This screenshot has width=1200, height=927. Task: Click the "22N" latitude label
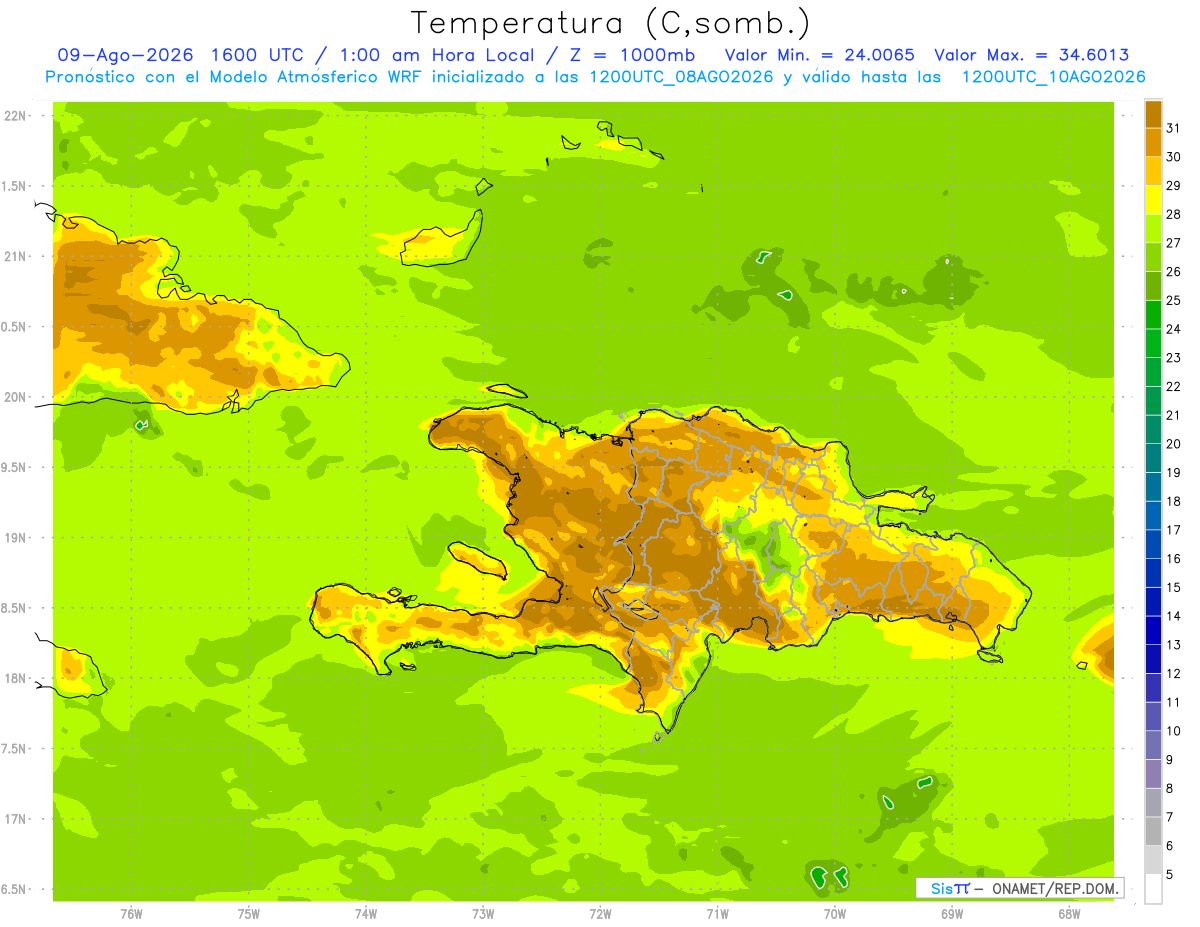pos(15,115)
